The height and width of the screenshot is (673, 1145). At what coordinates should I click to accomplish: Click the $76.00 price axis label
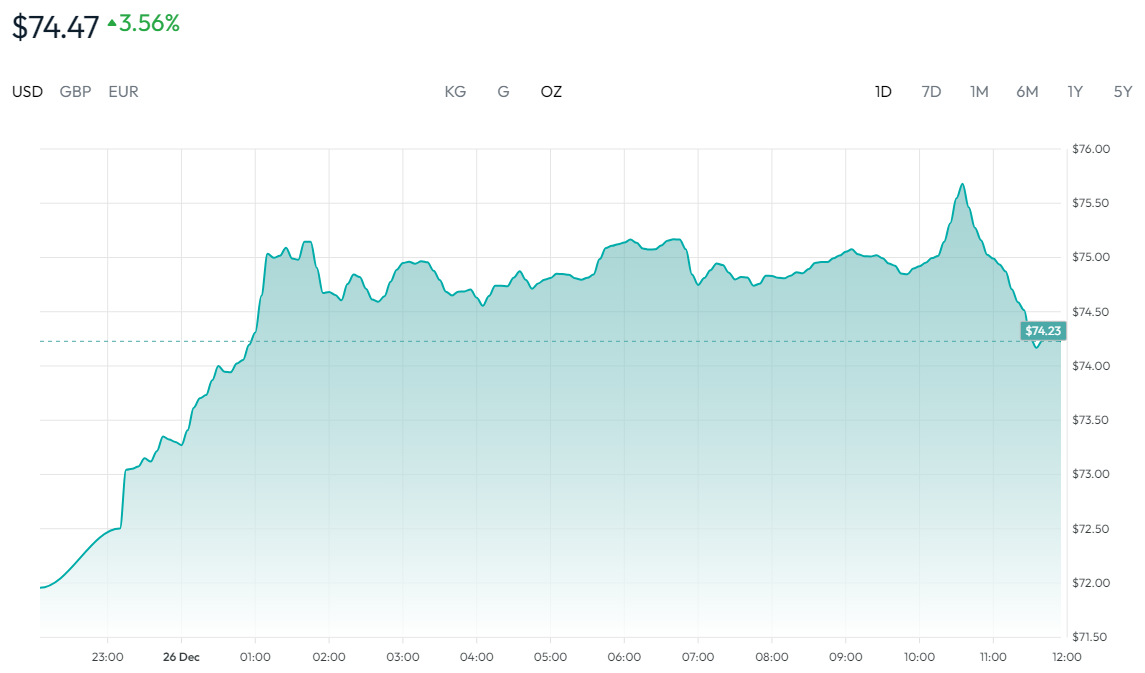[1090, 150]
